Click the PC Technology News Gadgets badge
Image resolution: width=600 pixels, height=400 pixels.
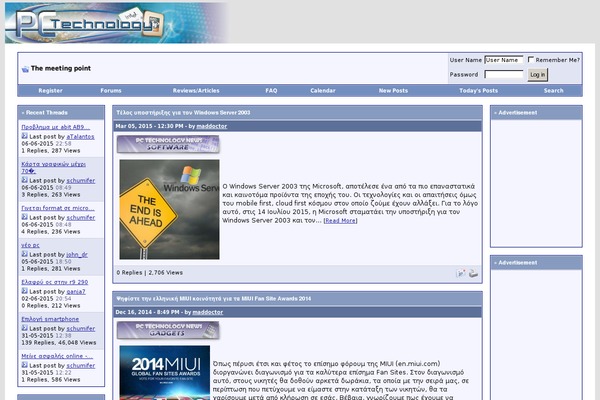(x=168, y=330)
